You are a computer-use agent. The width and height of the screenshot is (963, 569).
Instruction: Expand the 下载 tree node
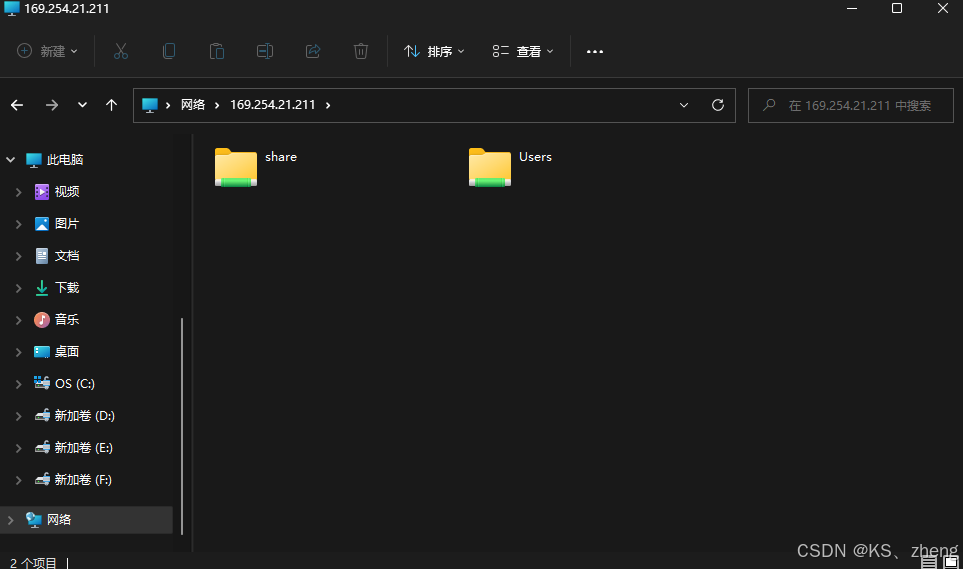click(18, 288)
